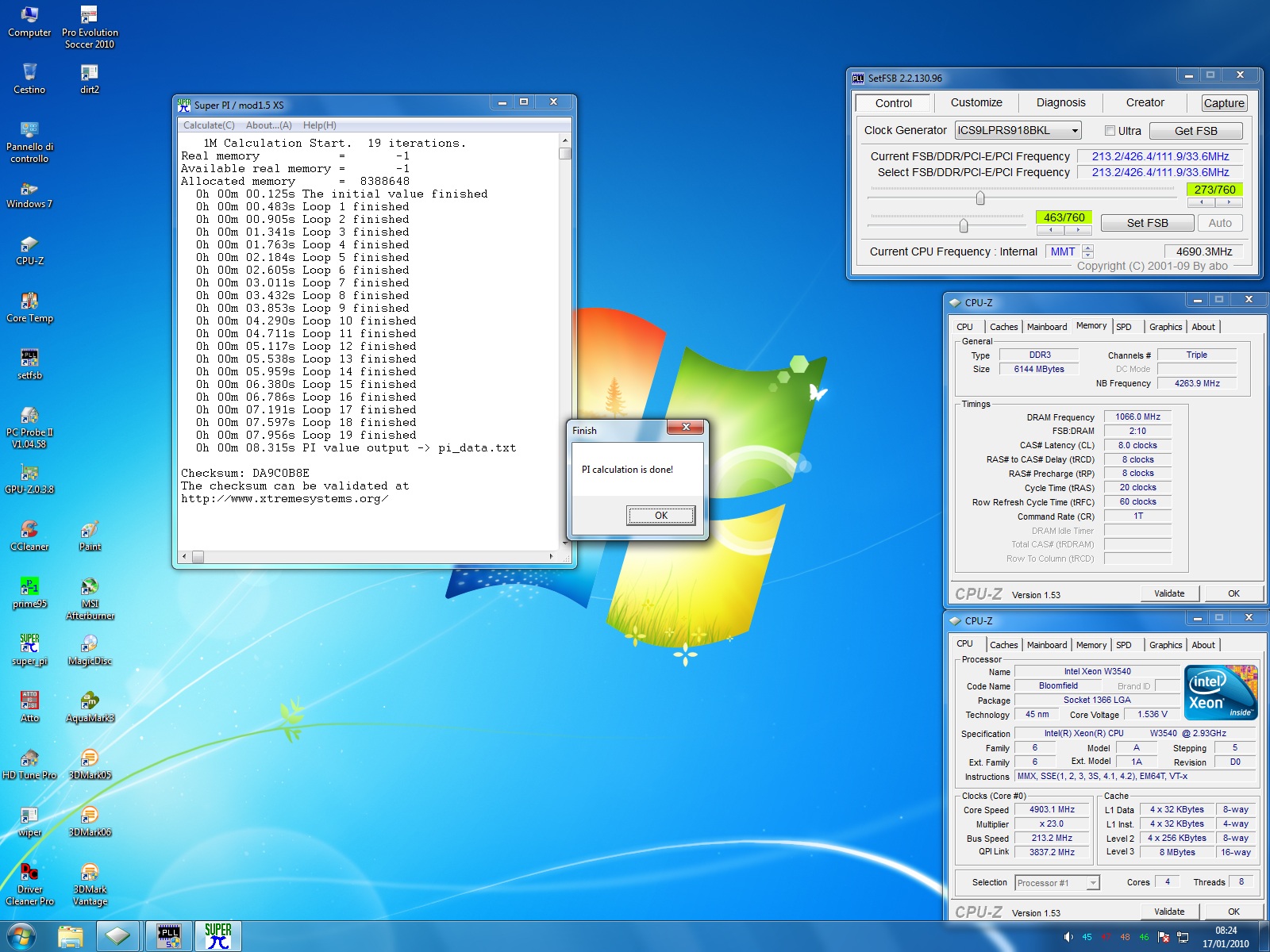Step the 273/760 slider right arrow
This screenshot has width=1270, height=952.
[1229, 202]
